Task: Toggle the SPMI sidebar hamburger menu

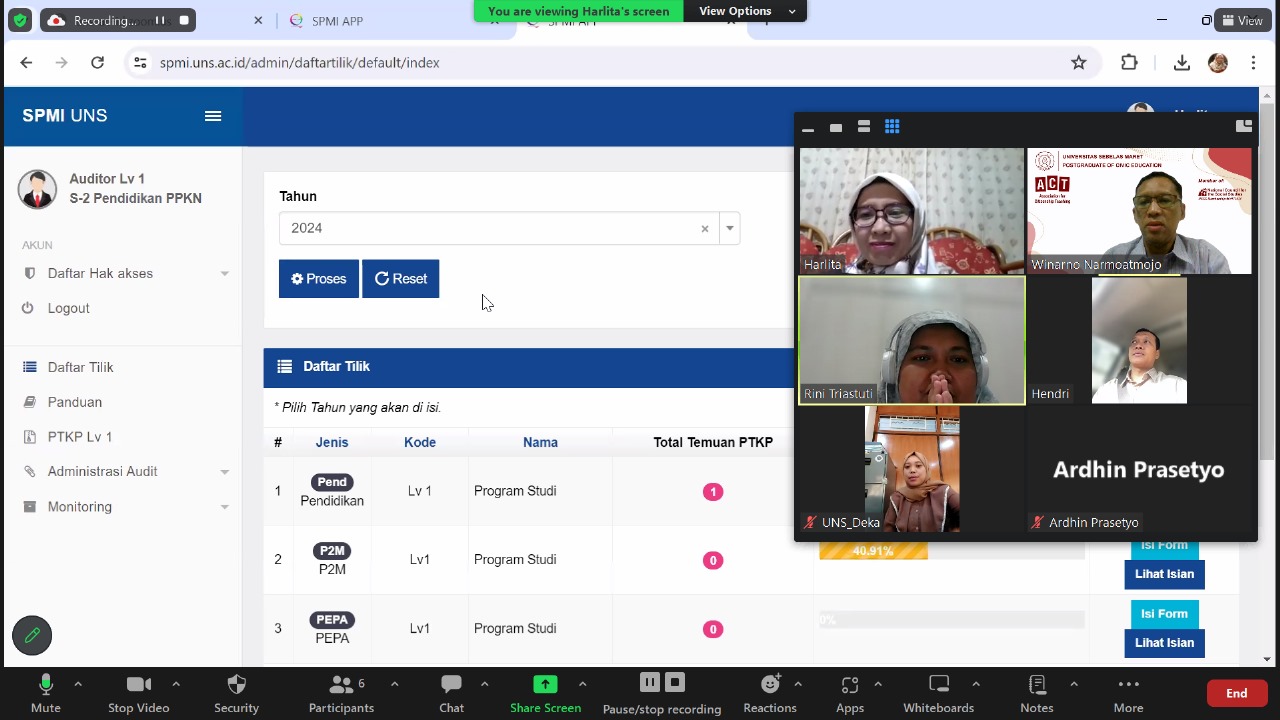Action: [213, 116]
